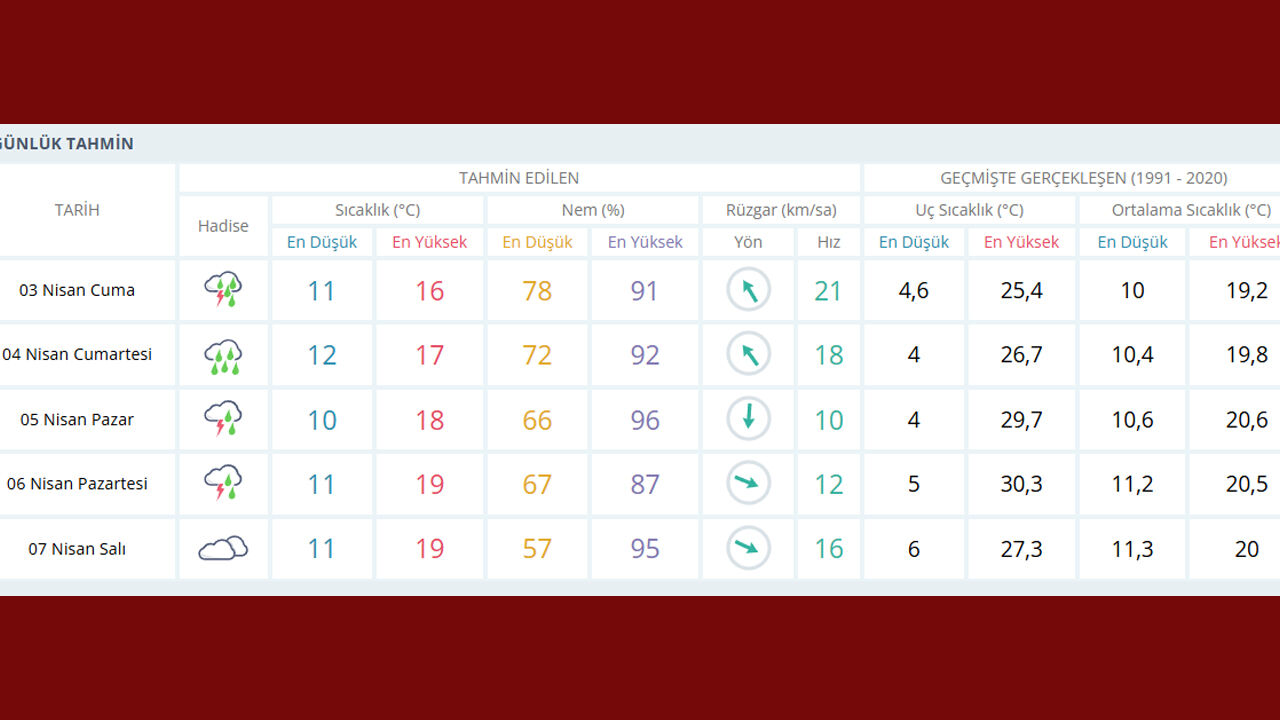Screen dimensions: 1280x720
Task: Click the rain icon for 04 Nisan Cumartesi
Action: (x=223, y=355)
